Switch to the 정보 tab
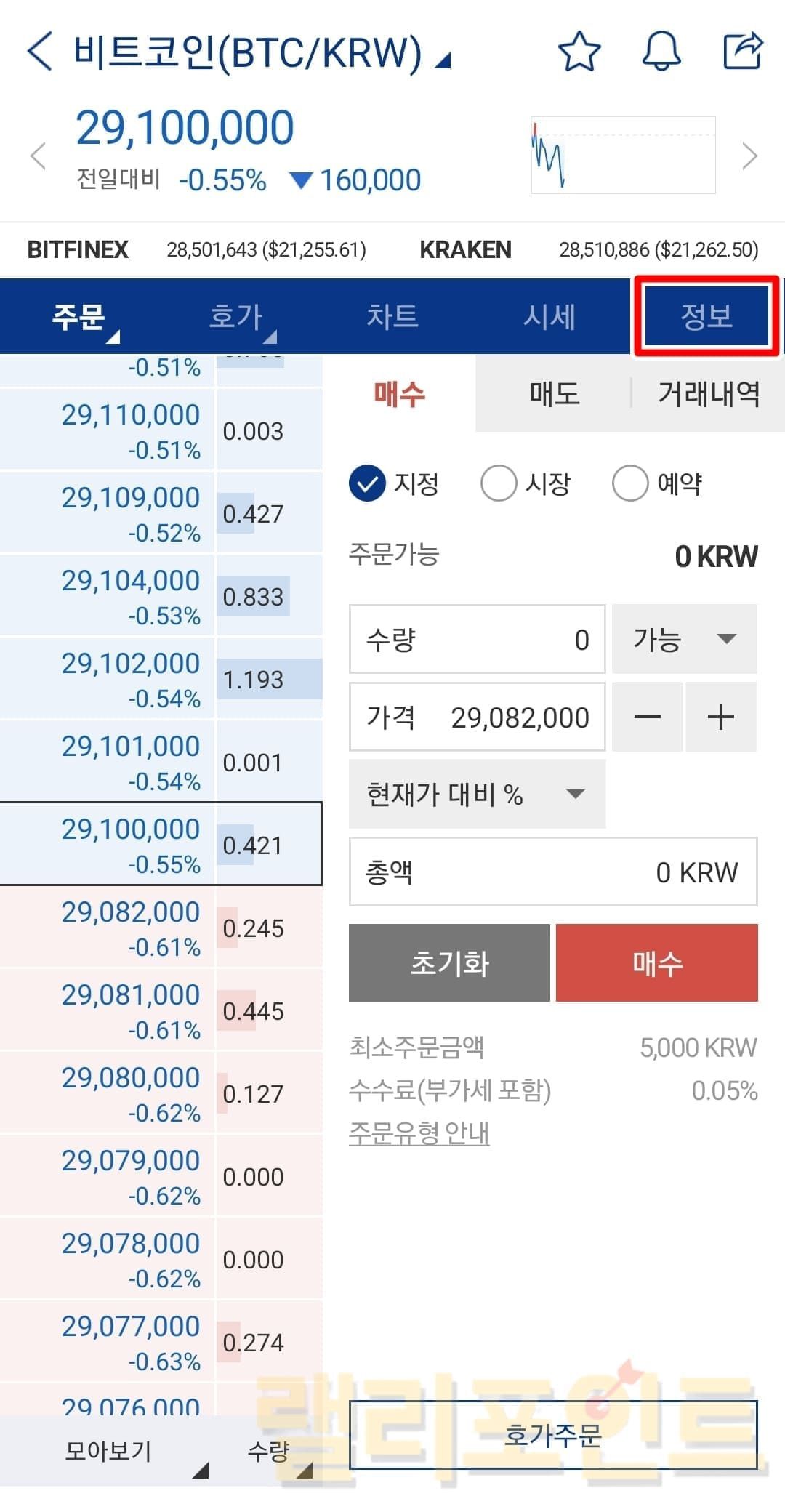The image size is (785, 1512). pyautogui.click(x=706, y=316)
